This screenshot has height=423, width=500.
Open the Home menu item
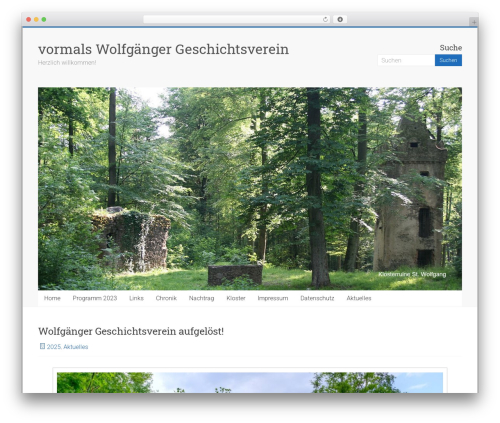(x=52, y=298)
